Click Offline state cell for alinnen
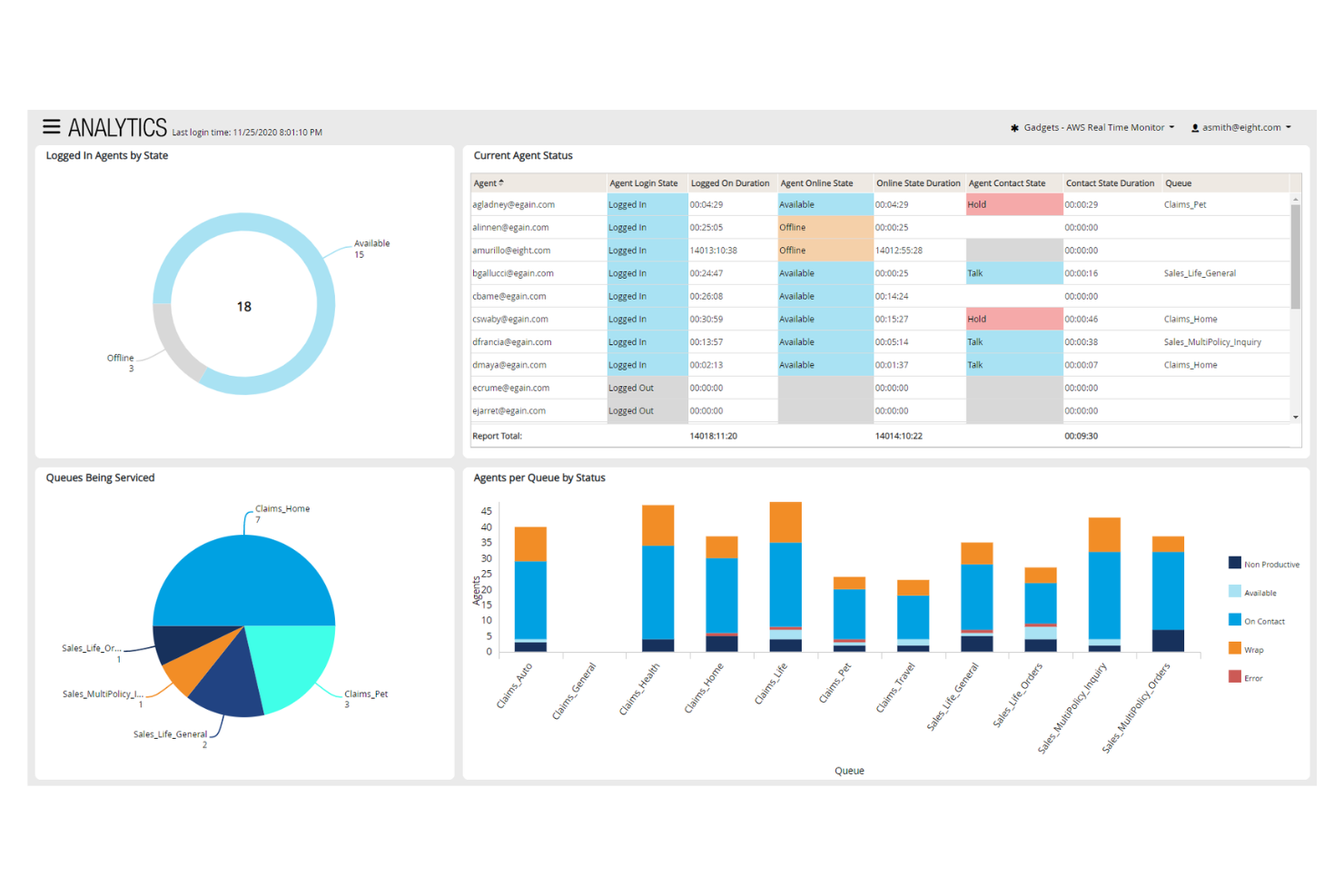This screenshot has height=896, width=1344. coord(825,228)
